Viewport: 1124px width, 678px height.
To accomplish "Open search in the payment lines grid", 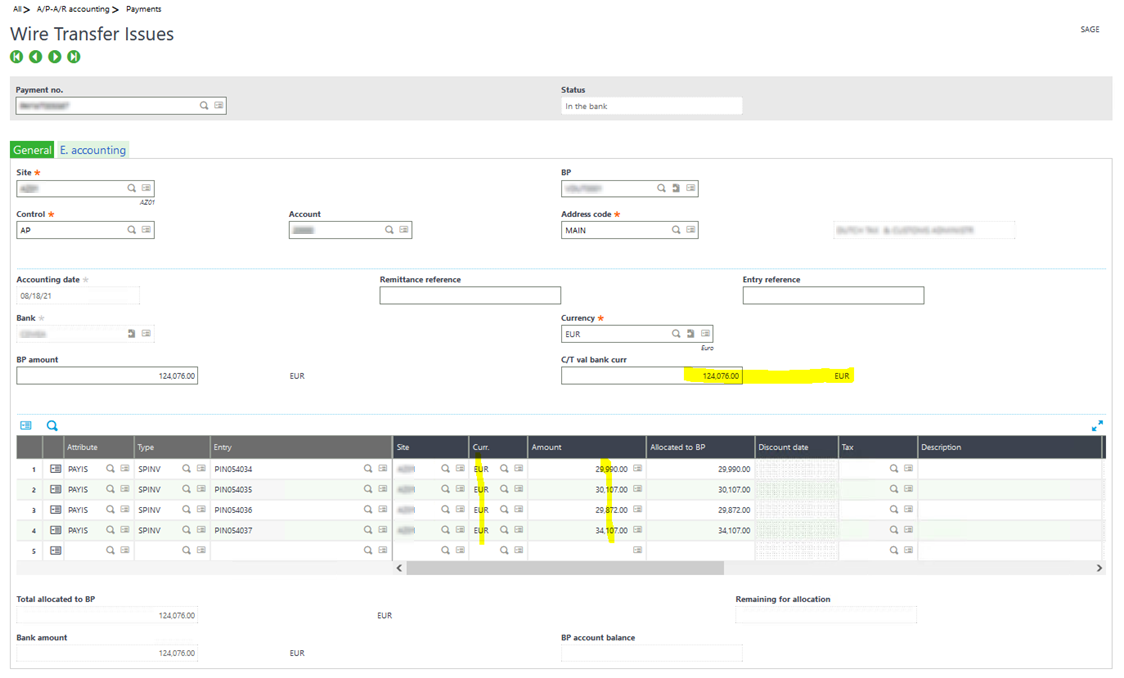I will pyautogui.click(x=51, y=426).
